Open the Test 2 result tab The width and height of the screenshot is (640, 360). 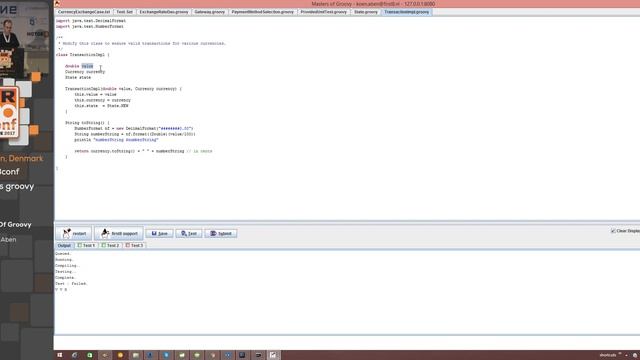coord(110,245)
